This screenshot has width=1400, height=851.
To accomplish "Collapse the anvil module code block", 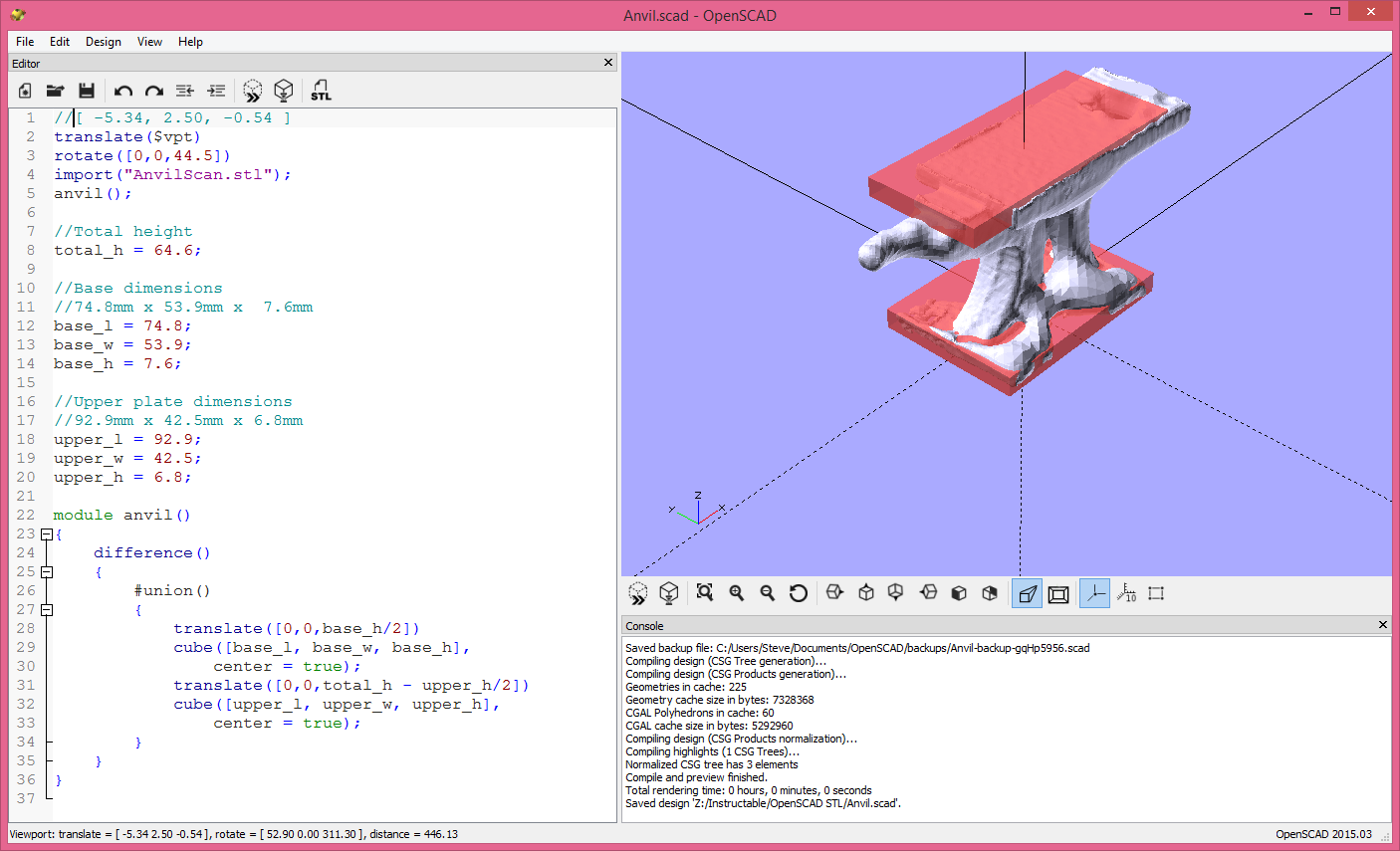I will [x=47, y=533].
